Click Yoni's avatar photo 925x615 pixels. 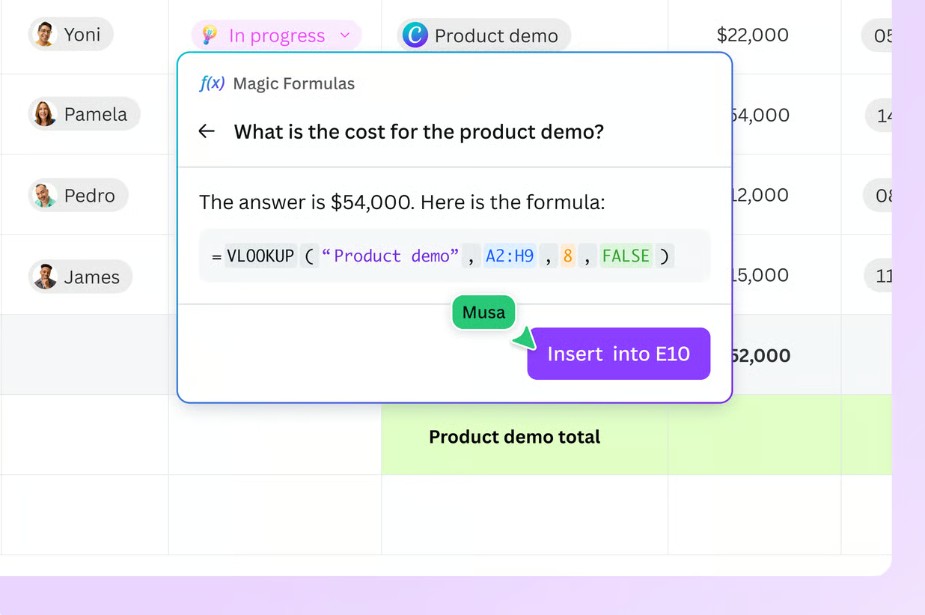point(44,34)
